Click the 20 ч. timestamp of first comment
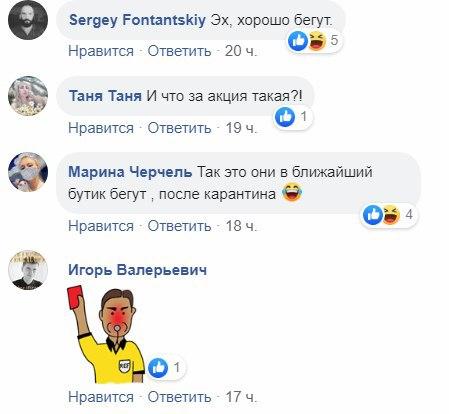The image size is (449, 414). pos(241,51)
